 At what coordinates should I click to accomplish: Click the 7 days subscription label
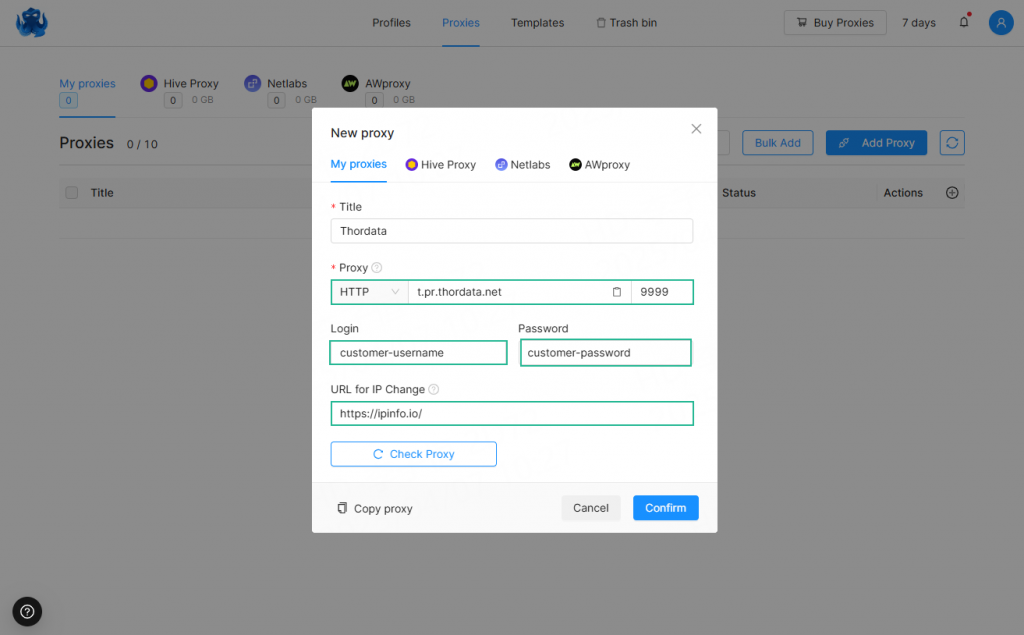(x=918, y=23)
